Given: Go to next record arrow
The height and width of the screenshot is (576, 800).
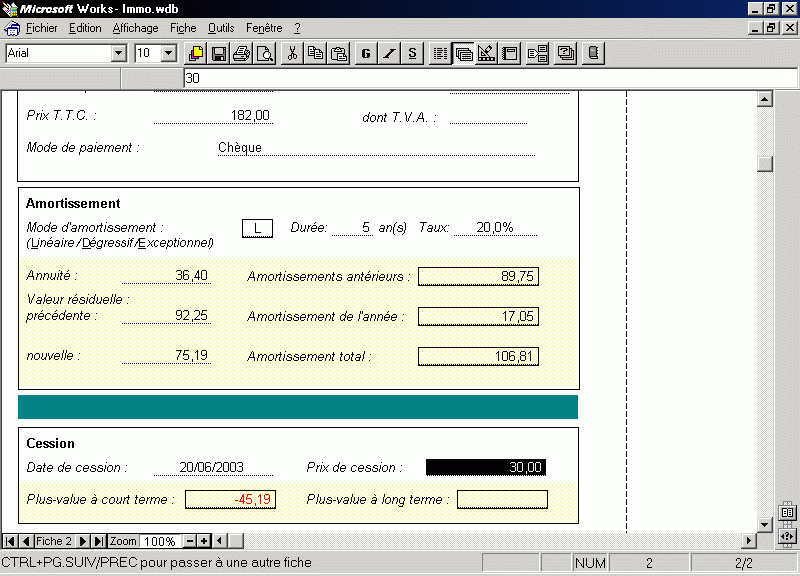Looking at the screenshot, I should (x=82, y=541).
